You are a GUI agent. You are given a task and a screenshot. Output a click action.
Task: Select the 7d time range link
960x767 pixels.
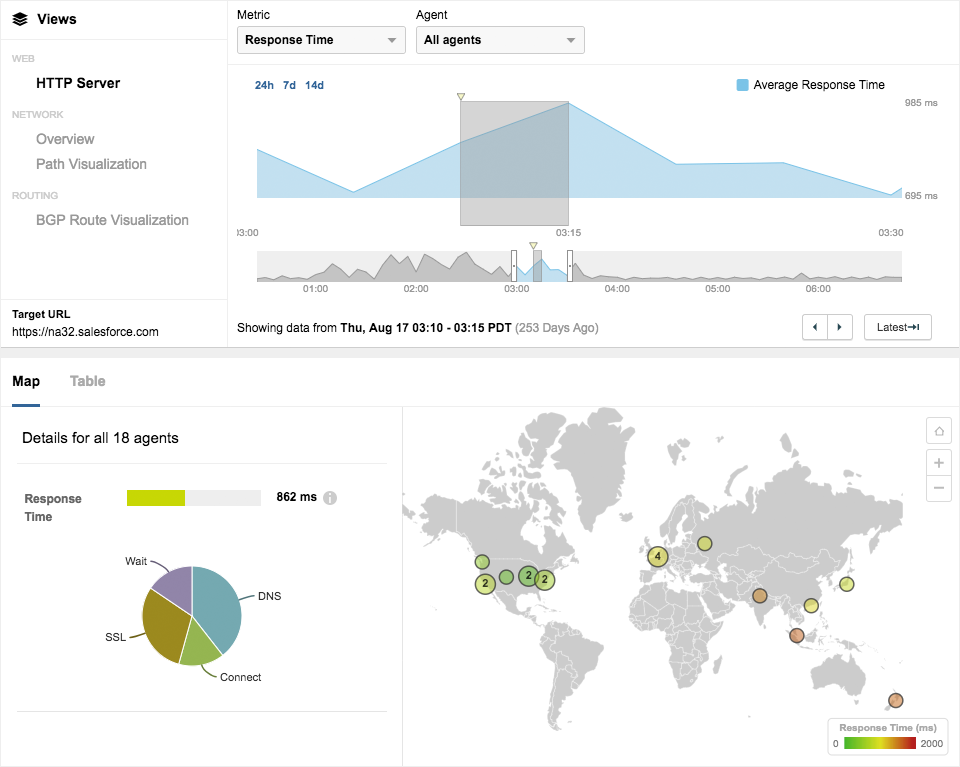[289, 85]
